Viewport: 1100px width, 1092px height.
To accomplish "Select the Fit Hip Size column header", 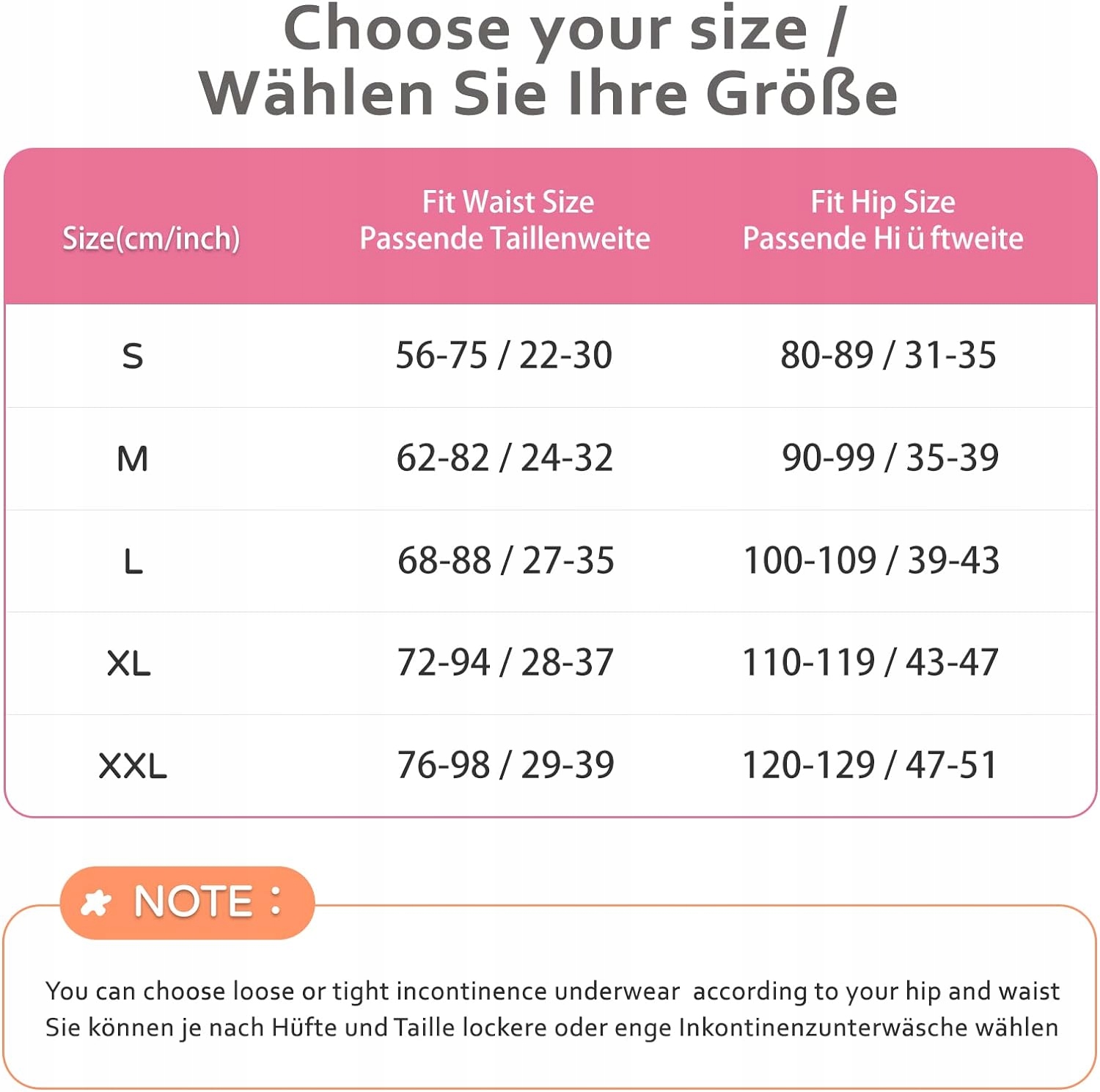I will [x=882, y=220].
